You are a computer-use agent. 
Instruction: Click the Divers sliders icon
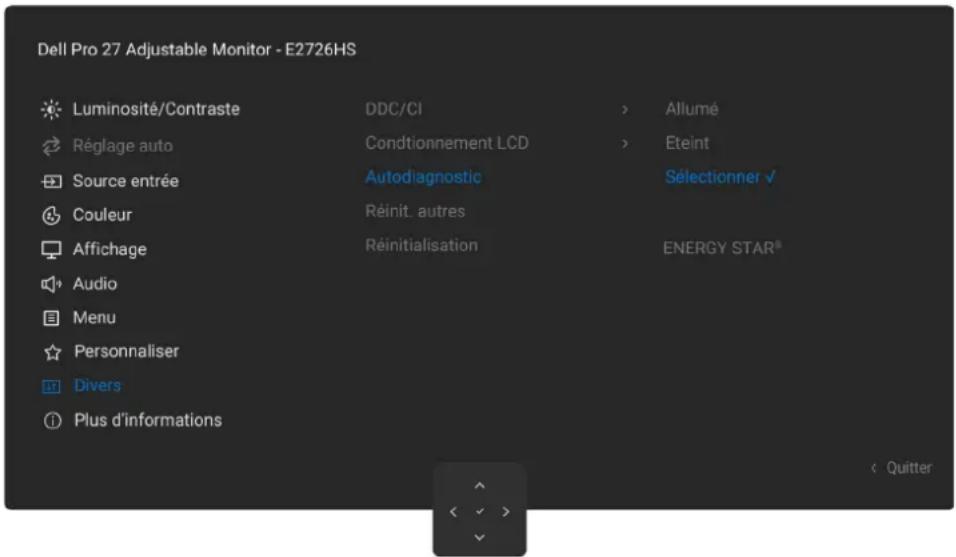point(51,386)
